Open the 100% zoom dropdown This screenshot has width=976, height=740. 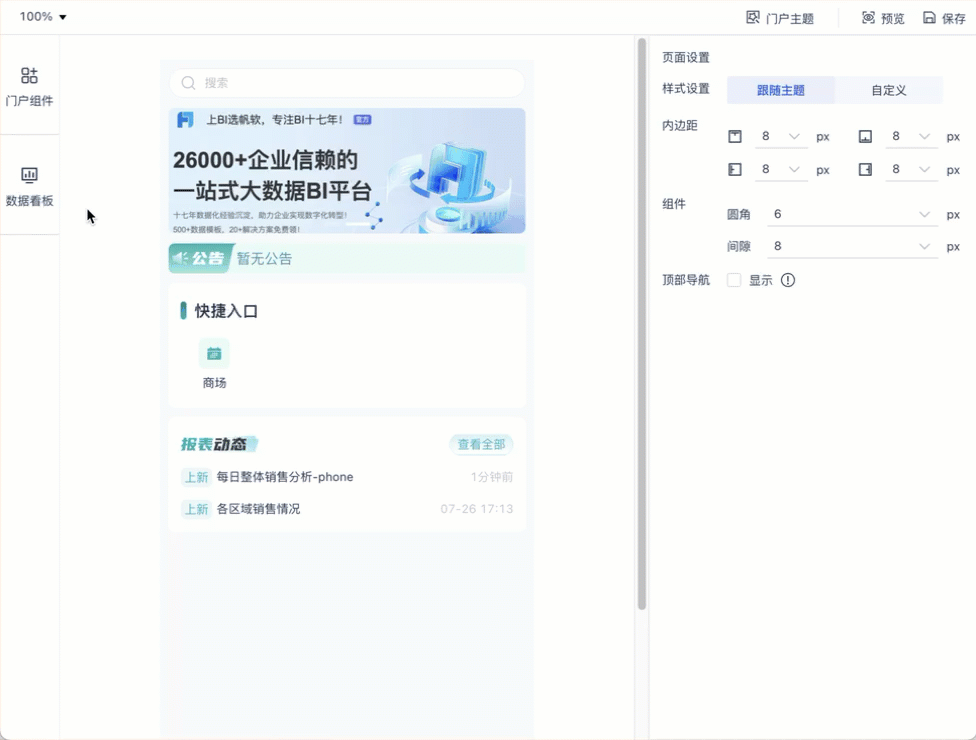coord(42,17)
